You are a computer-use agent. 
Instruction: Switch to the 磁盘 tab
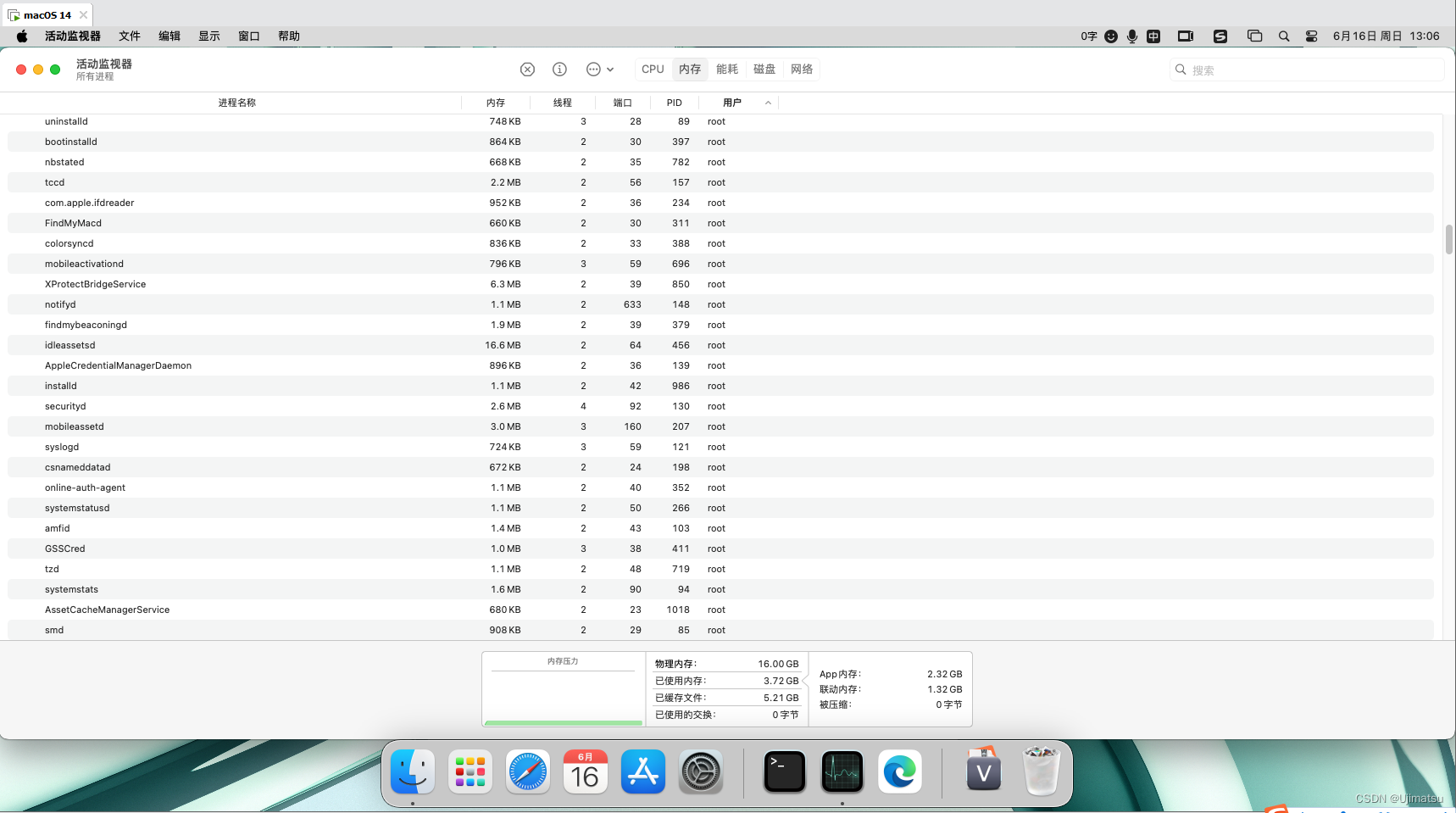764,70
